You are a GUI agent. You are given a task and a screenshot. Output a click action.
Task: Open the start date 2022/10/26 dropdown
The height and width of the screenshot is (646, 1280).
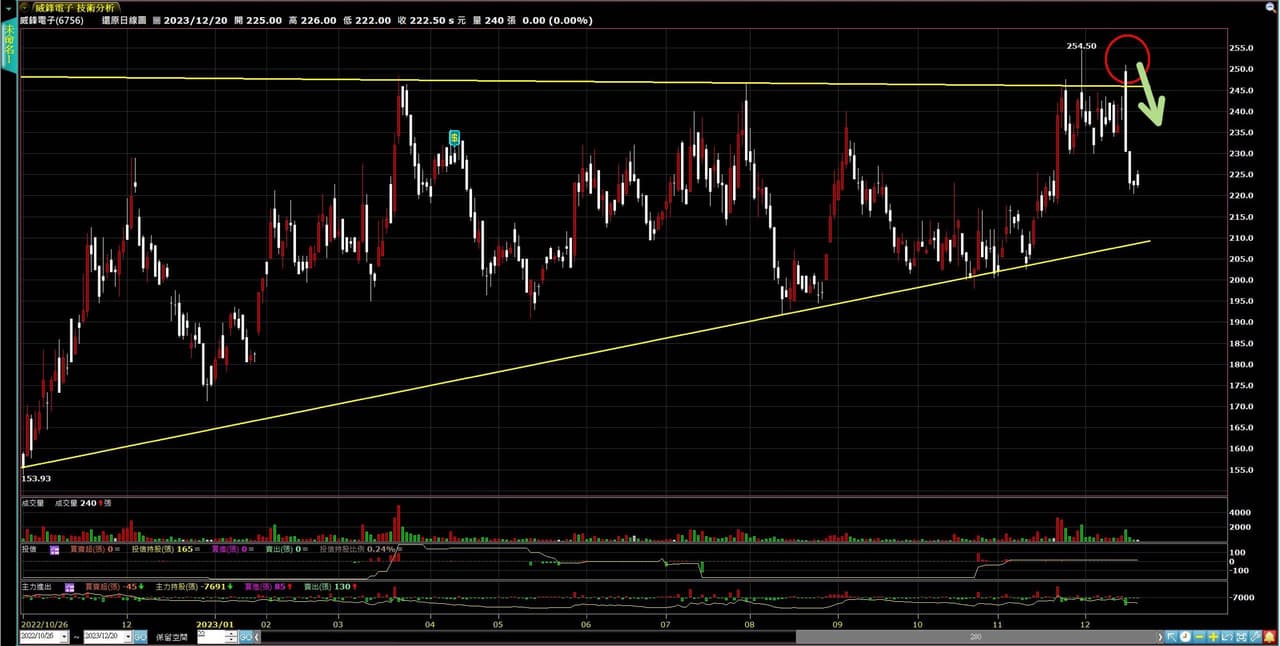(64, 636)
